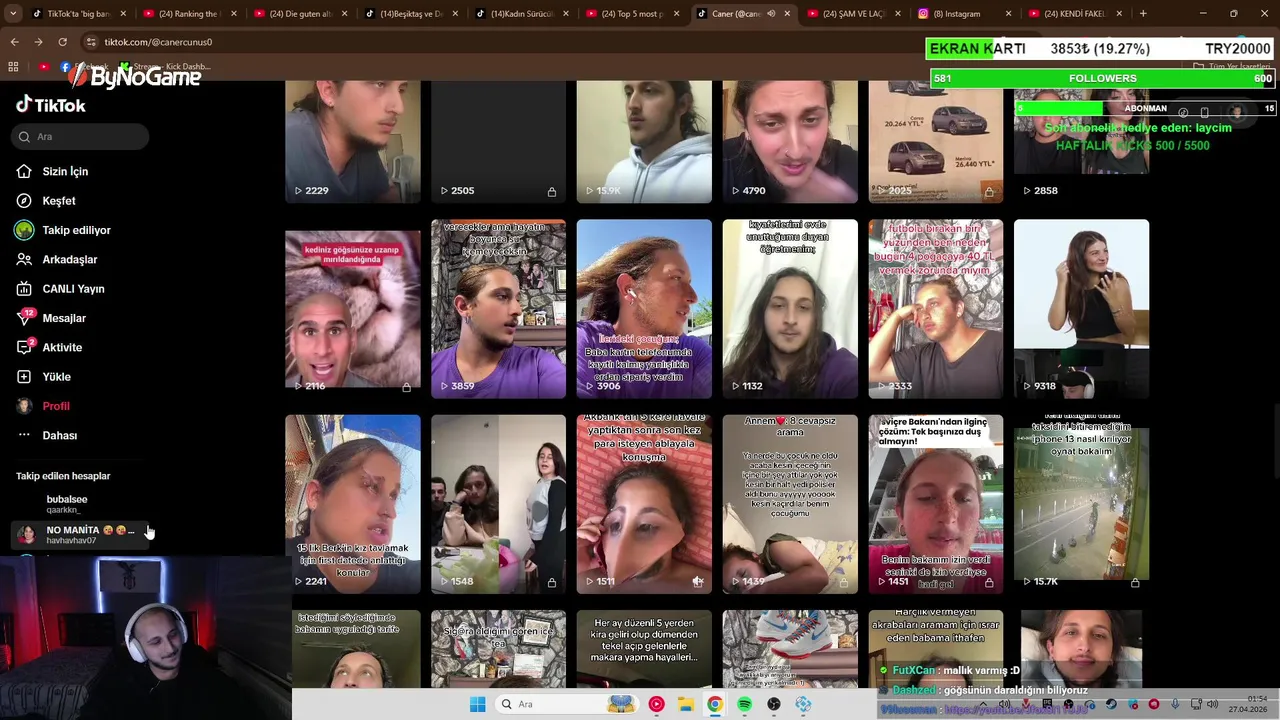
Task: Click the Windows taskbar Ara search box
Action: 566,704
